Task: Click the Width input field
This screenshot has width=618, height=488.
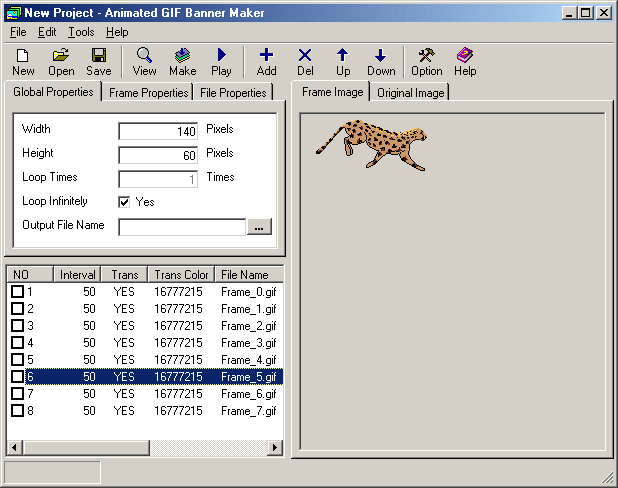Action: (159, 131)
